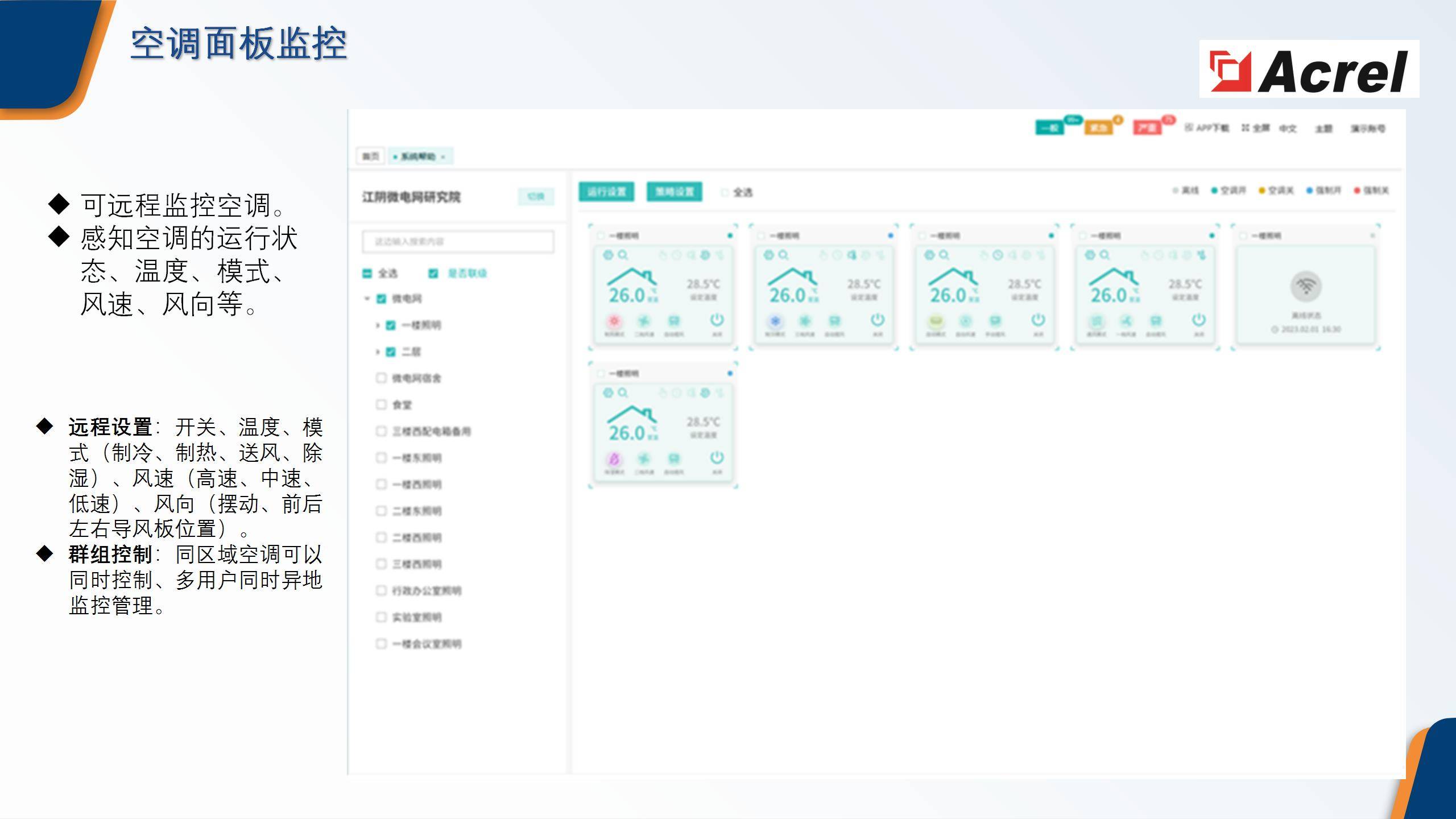Click the red heating mode icon
Screen dimensions: 1456x819
point(614,321)
